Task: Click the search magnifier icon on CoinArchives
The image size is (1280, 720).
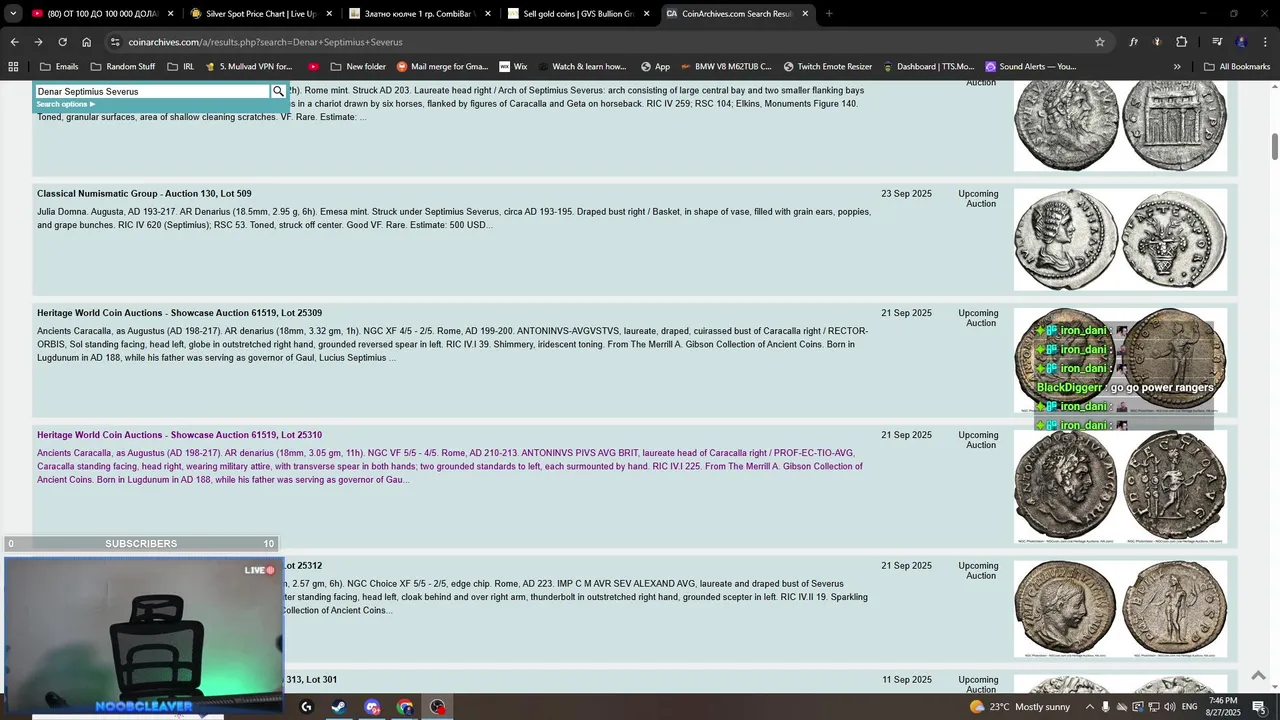Action: point(278,91)
